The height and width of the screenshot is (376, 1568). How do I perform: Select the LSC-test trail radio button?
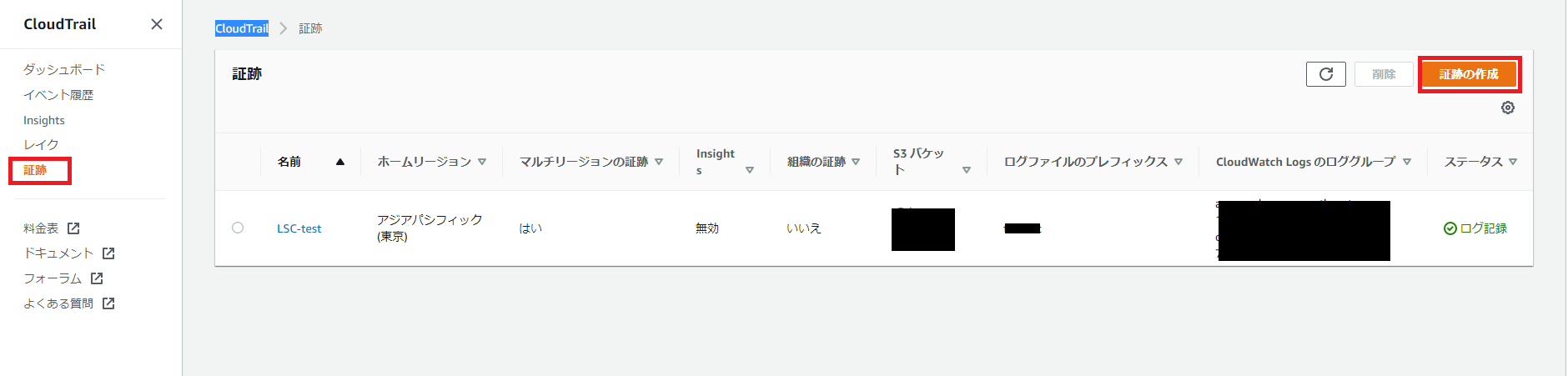238,228
